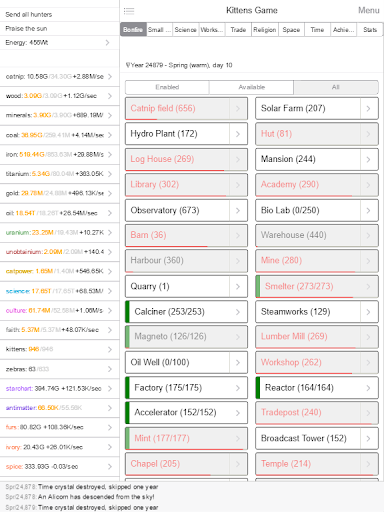Open Broadcast Tower options chevron
Image resolution: width=384 pixels, height=512 pixels.
coord(369,438)
